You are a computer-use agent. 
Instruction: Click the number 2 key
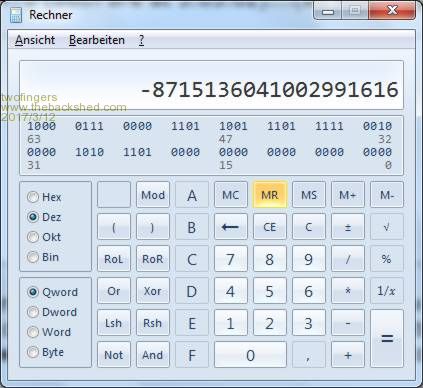tap(270, 323)
